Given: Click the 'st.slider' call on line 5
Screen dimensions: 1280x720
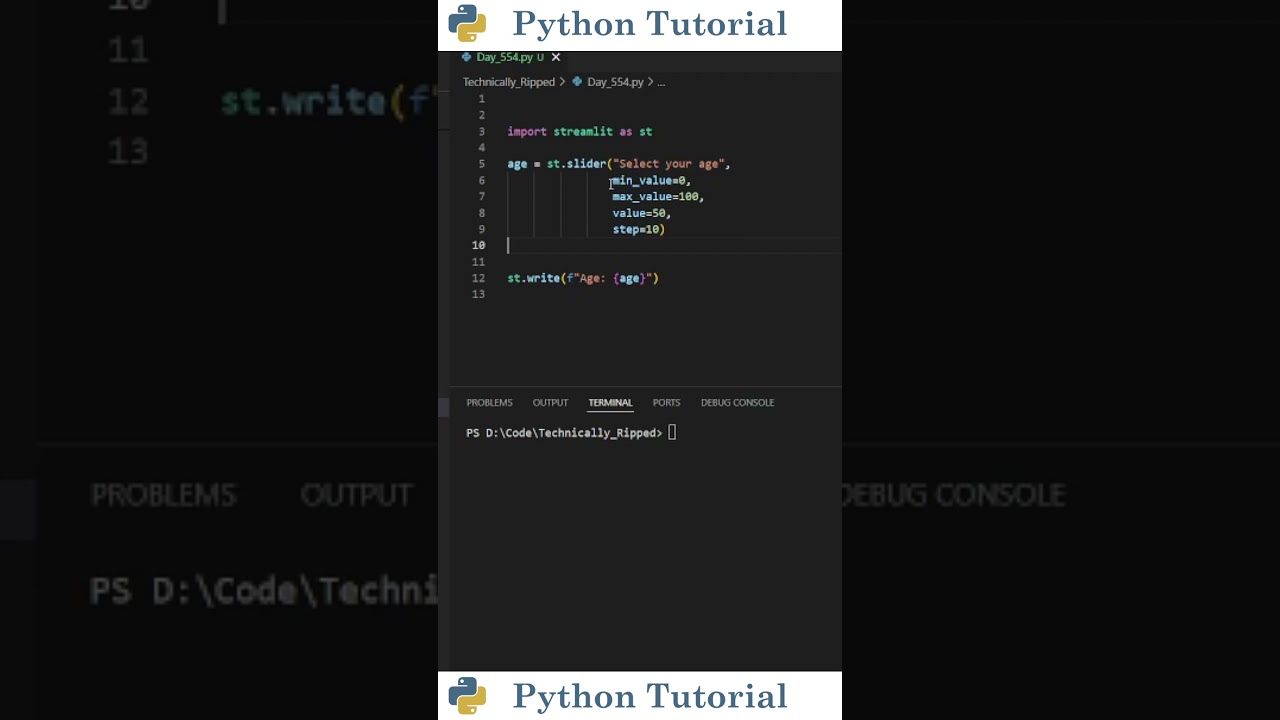Looking at the screenshot, I should (x=576, y=164).
